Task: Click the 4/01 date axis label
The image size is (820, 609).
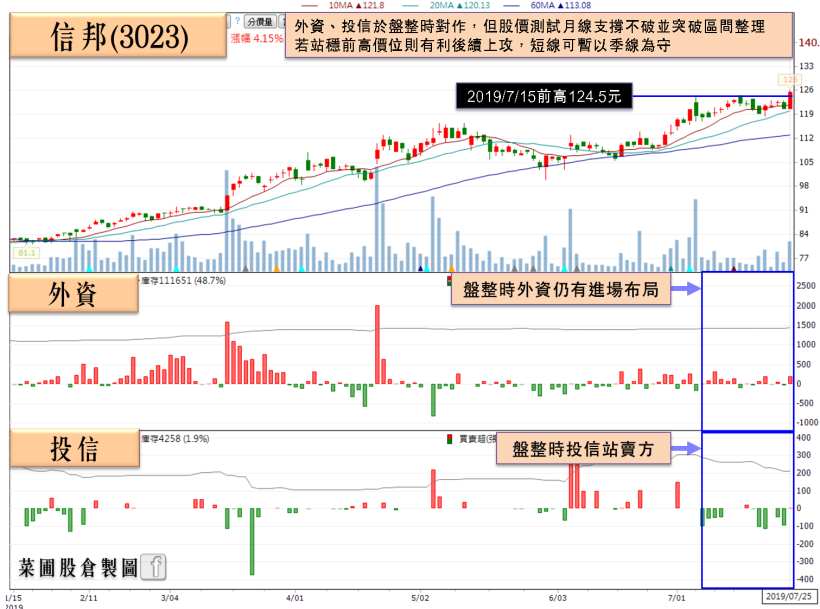Action: [x=295, y=597]
